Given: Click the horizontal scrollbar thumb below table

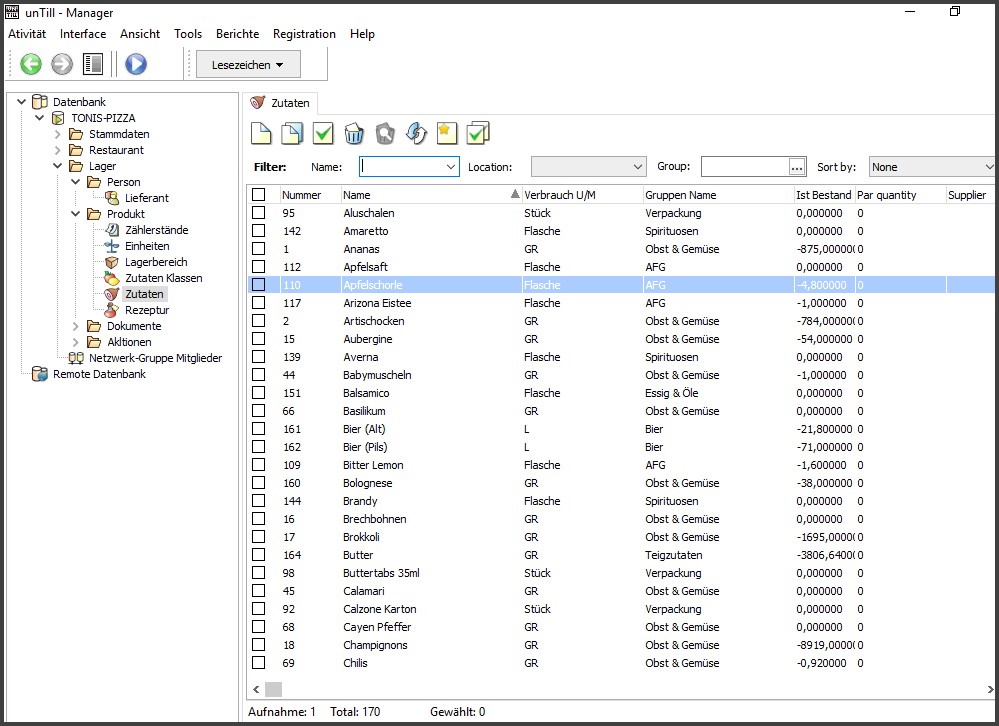Looking at the screenshot, I should coord(273,689).
